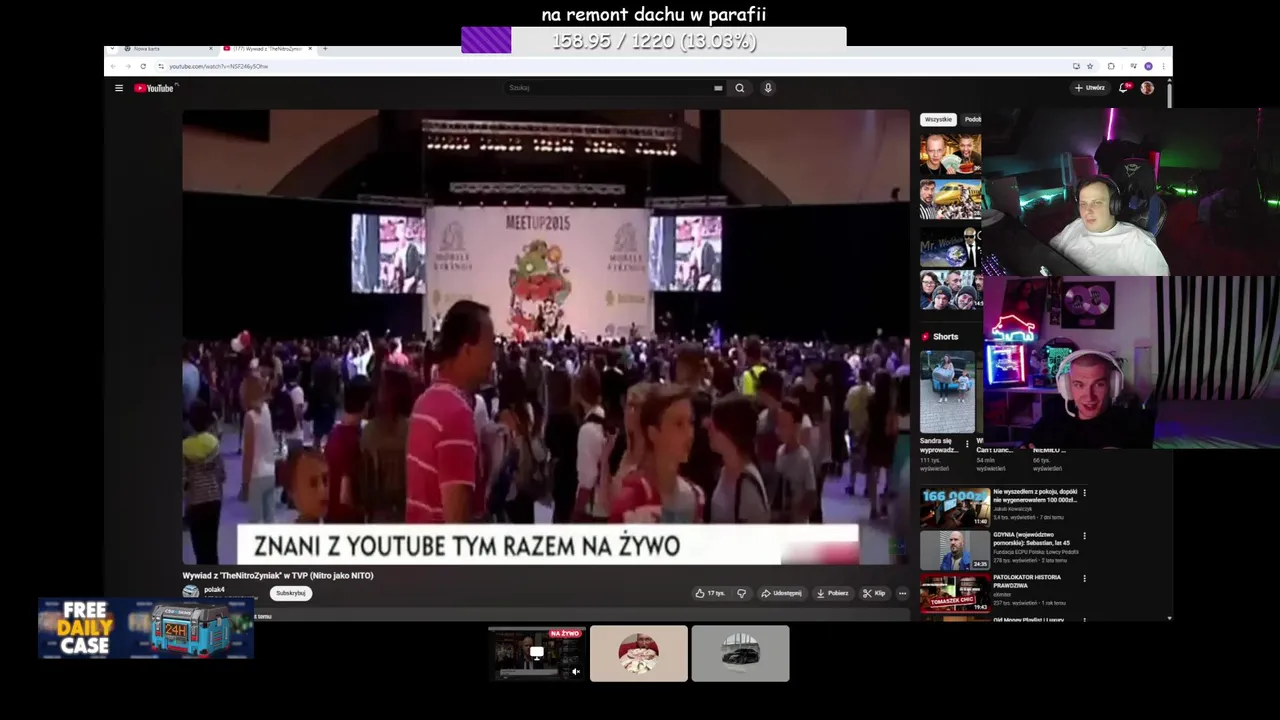Open the on-screen keyboard icon in search
The image size is (1280, 720).
718,88
